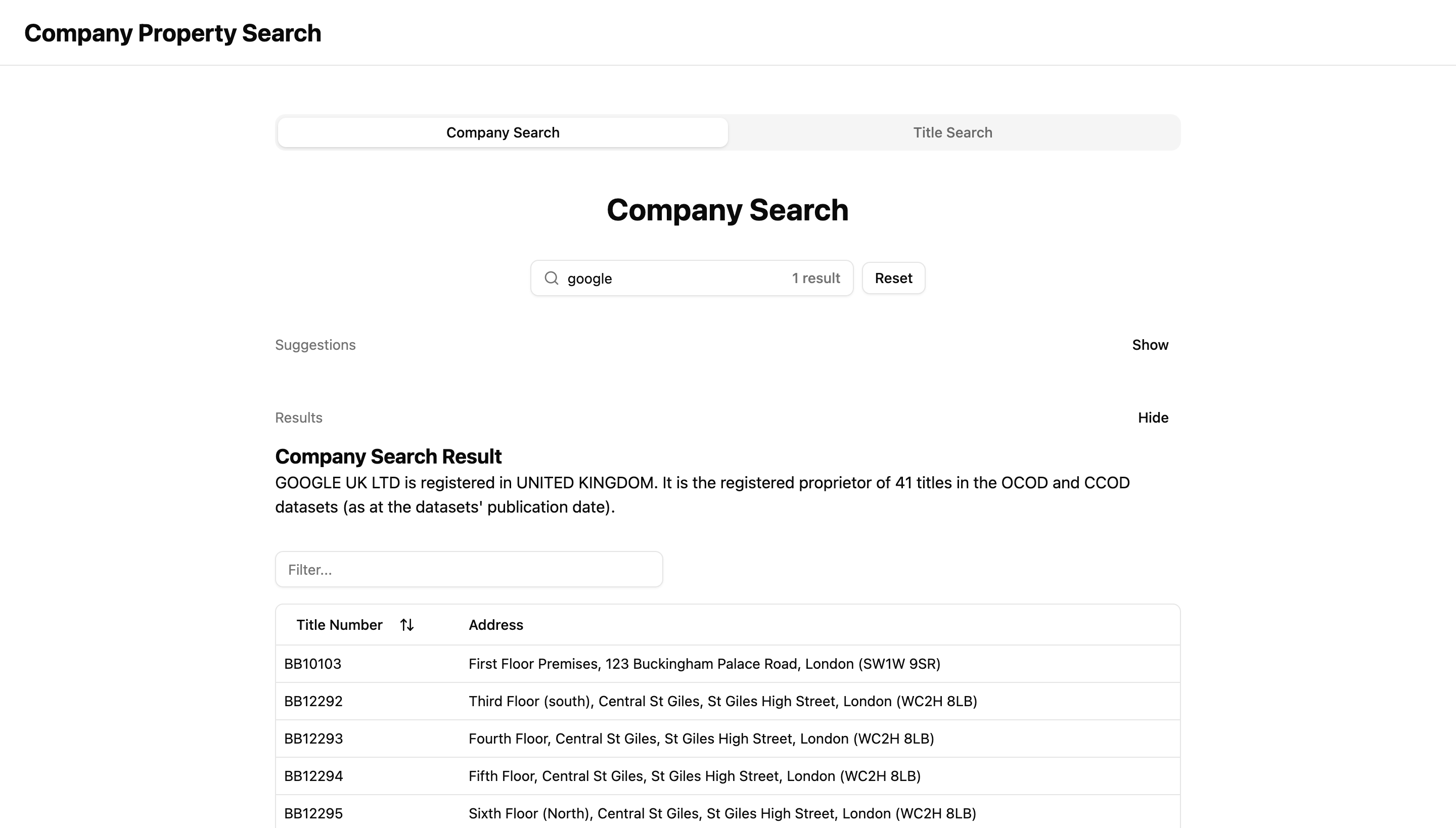Click the magnifying glass search icon
The width and height of the screenshot is (1456, 828).
(x=551, y=278)
